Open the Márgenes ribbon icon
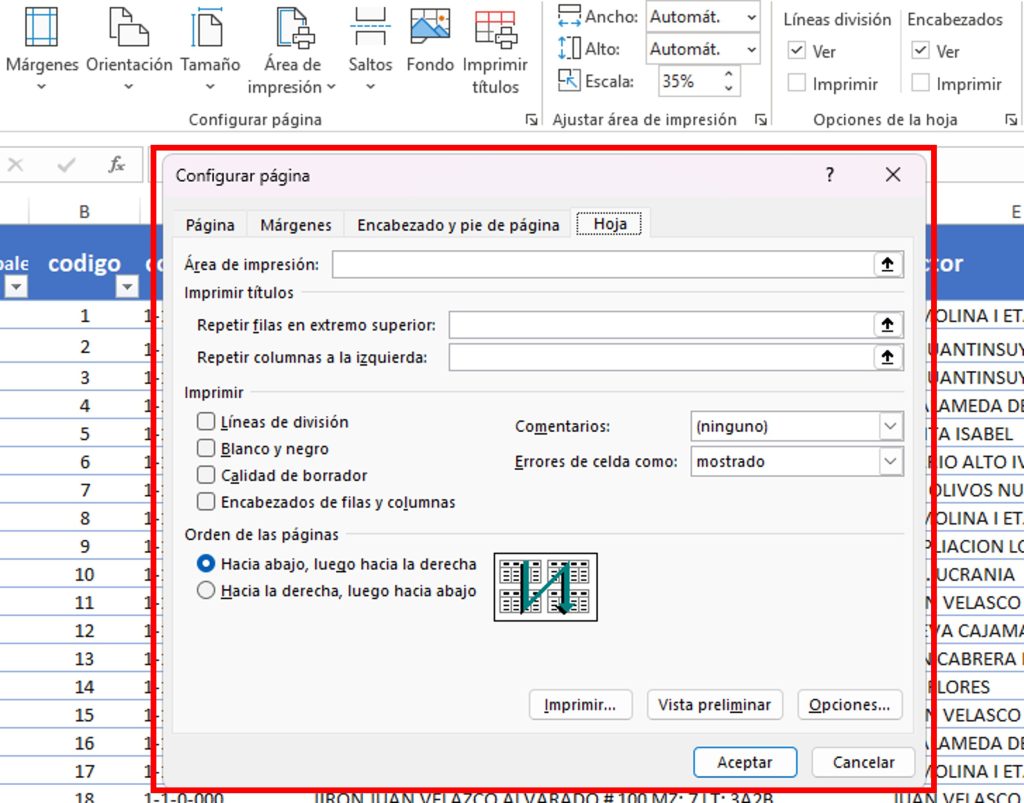1024x803 pixels. [41, 28]
